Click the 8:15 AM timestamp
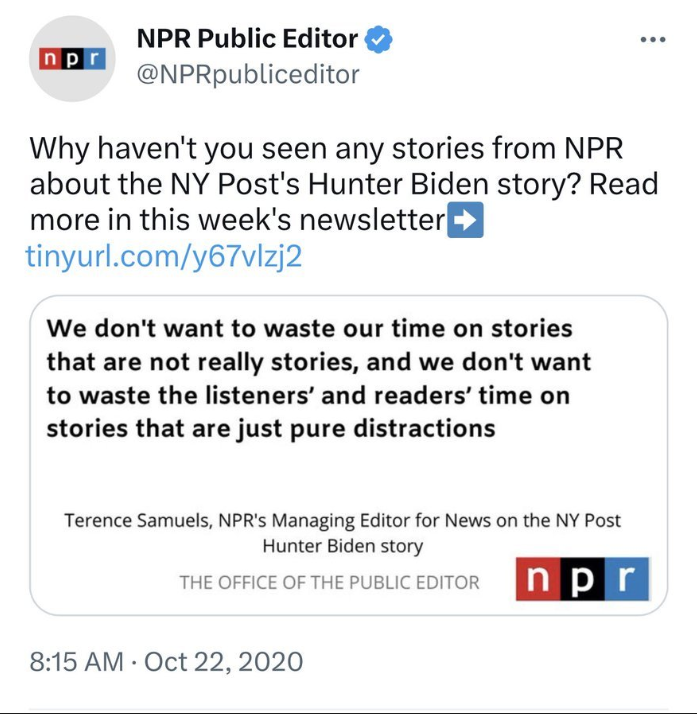 click(76, 662)
